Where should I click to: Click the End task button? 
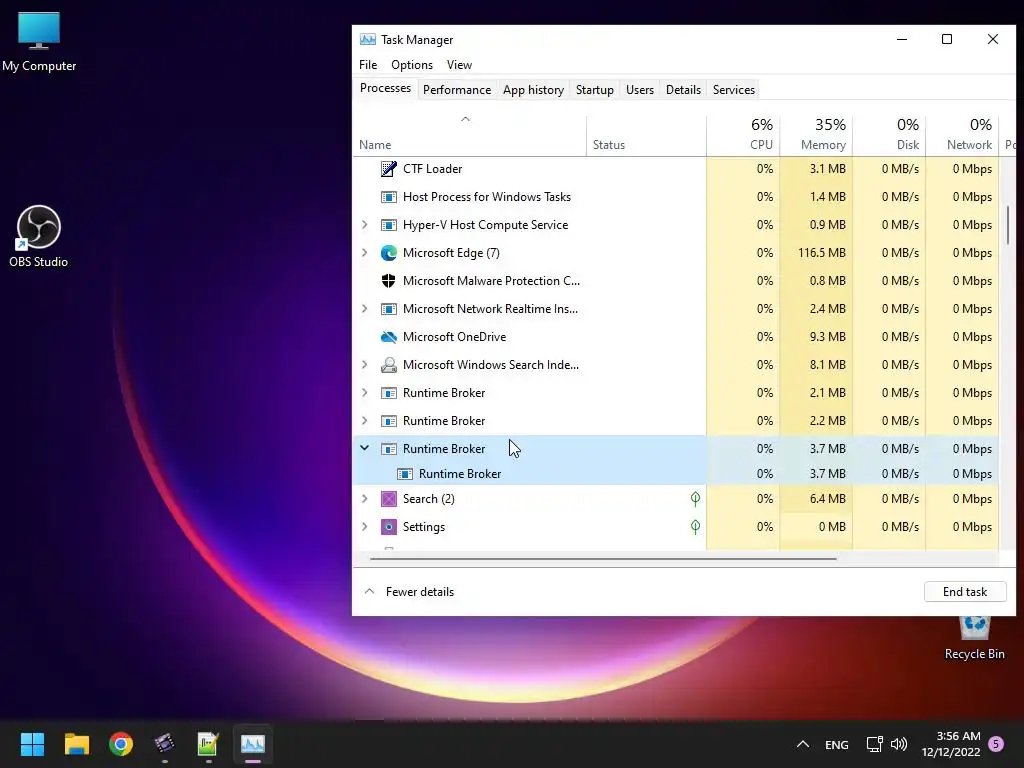[x=965, y=592]
